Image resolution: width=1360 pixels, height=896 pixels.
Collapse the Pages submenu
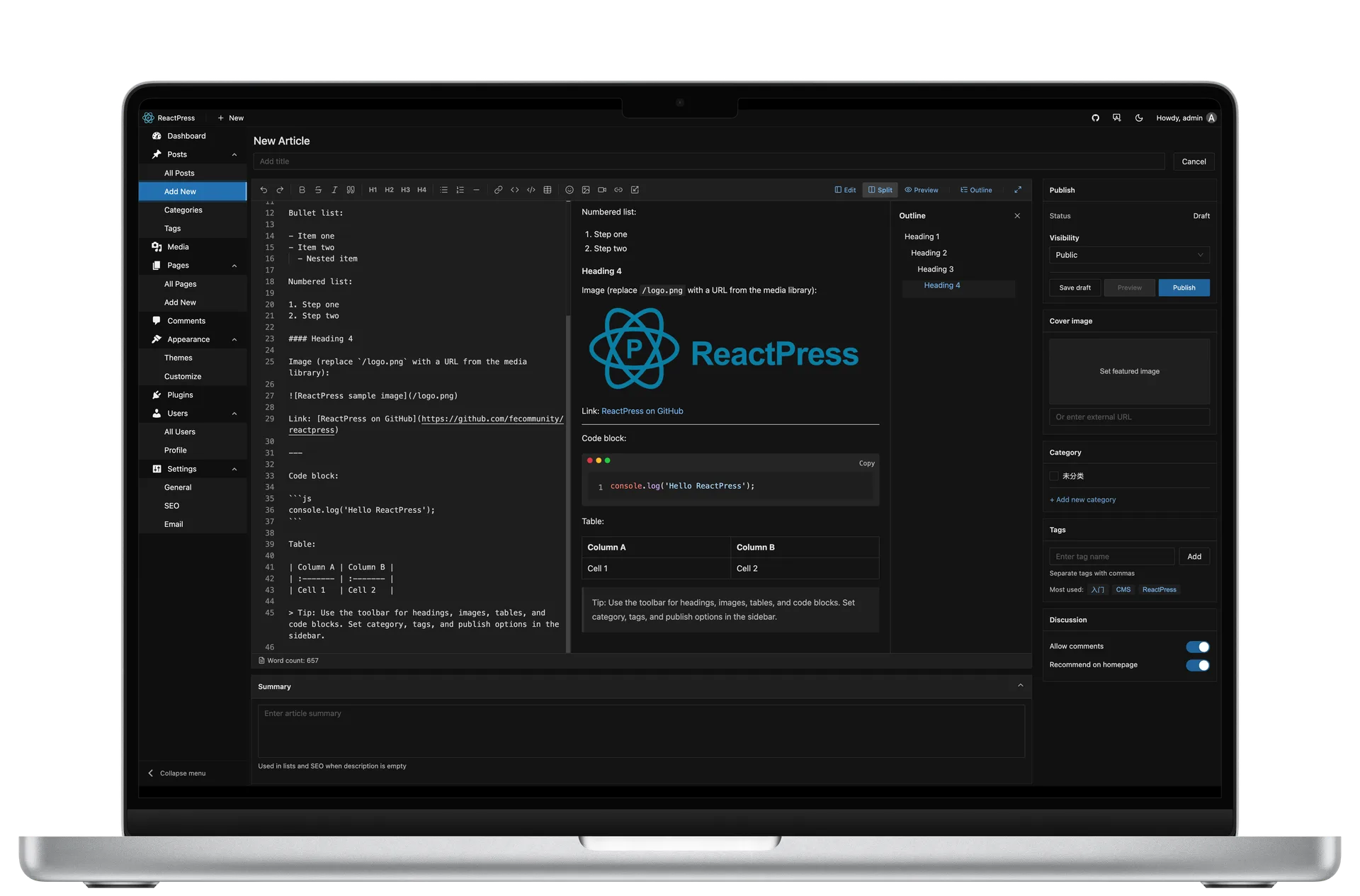pyautogui.click(x=234, y=266)
